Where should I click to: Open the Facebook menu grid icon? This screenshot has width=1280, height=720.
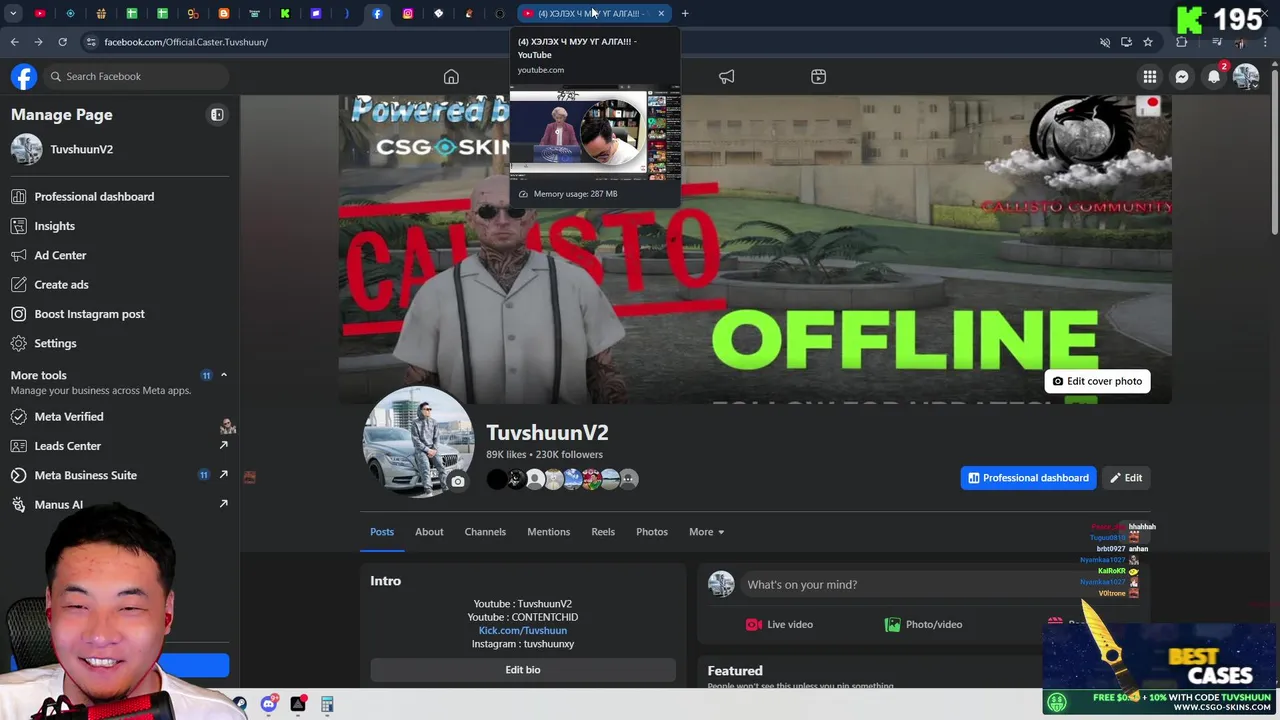pyautogui.click(x=1150, y=77)
